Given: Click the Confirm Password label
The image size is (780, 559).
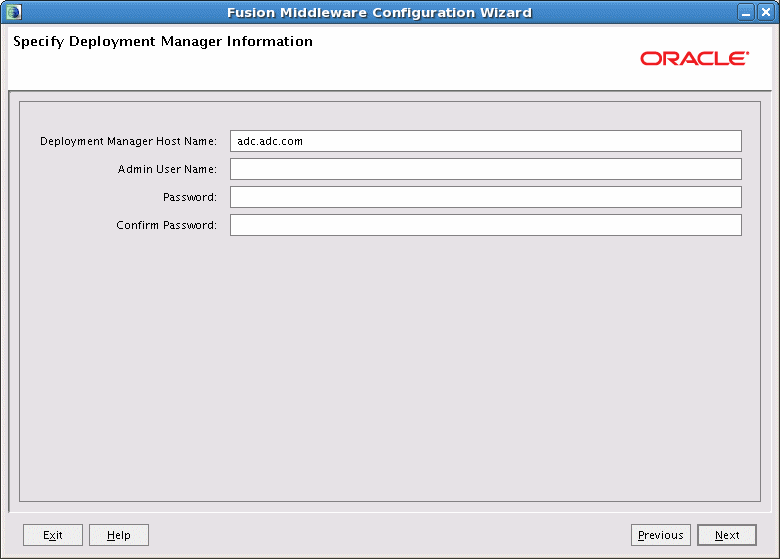Looking at the screenshot, I should point(167,225).
